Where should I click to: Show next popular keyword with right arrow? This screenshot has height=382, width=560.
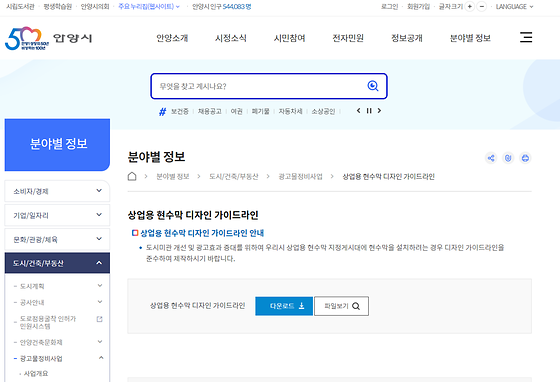379,111
